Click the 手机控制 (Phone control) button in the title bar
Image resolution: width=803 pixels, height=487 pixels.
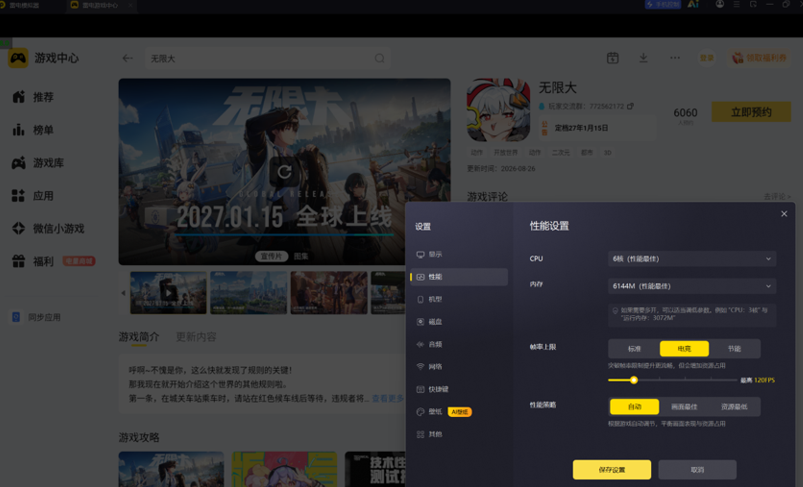point(663,5)
